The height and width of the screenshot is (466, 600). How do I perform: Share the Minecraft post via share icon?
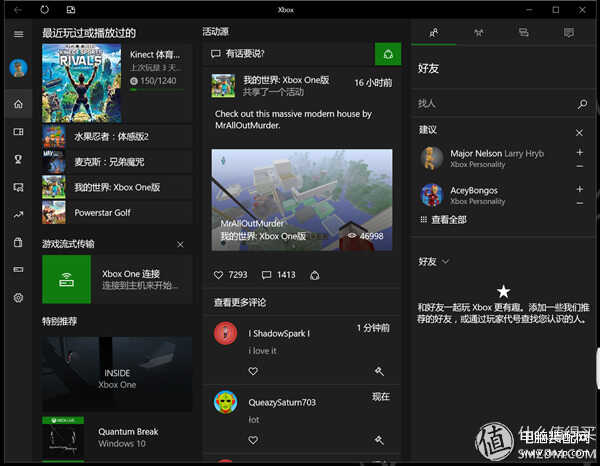click(x=315, y=275)
